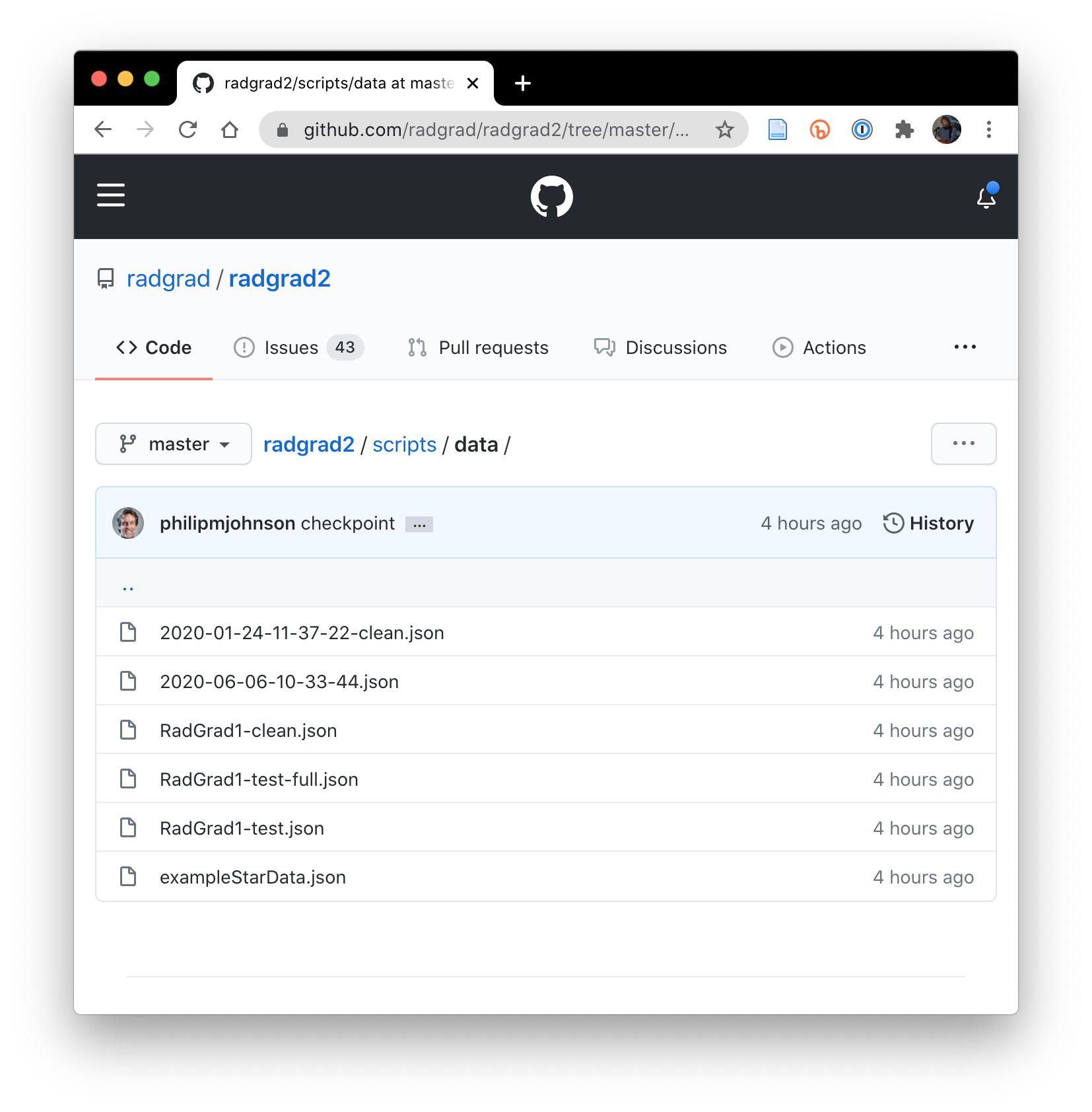Click '4 hours ago' for RadGrad1-test.json
1092x1112 pixels.
pos(924,828)
